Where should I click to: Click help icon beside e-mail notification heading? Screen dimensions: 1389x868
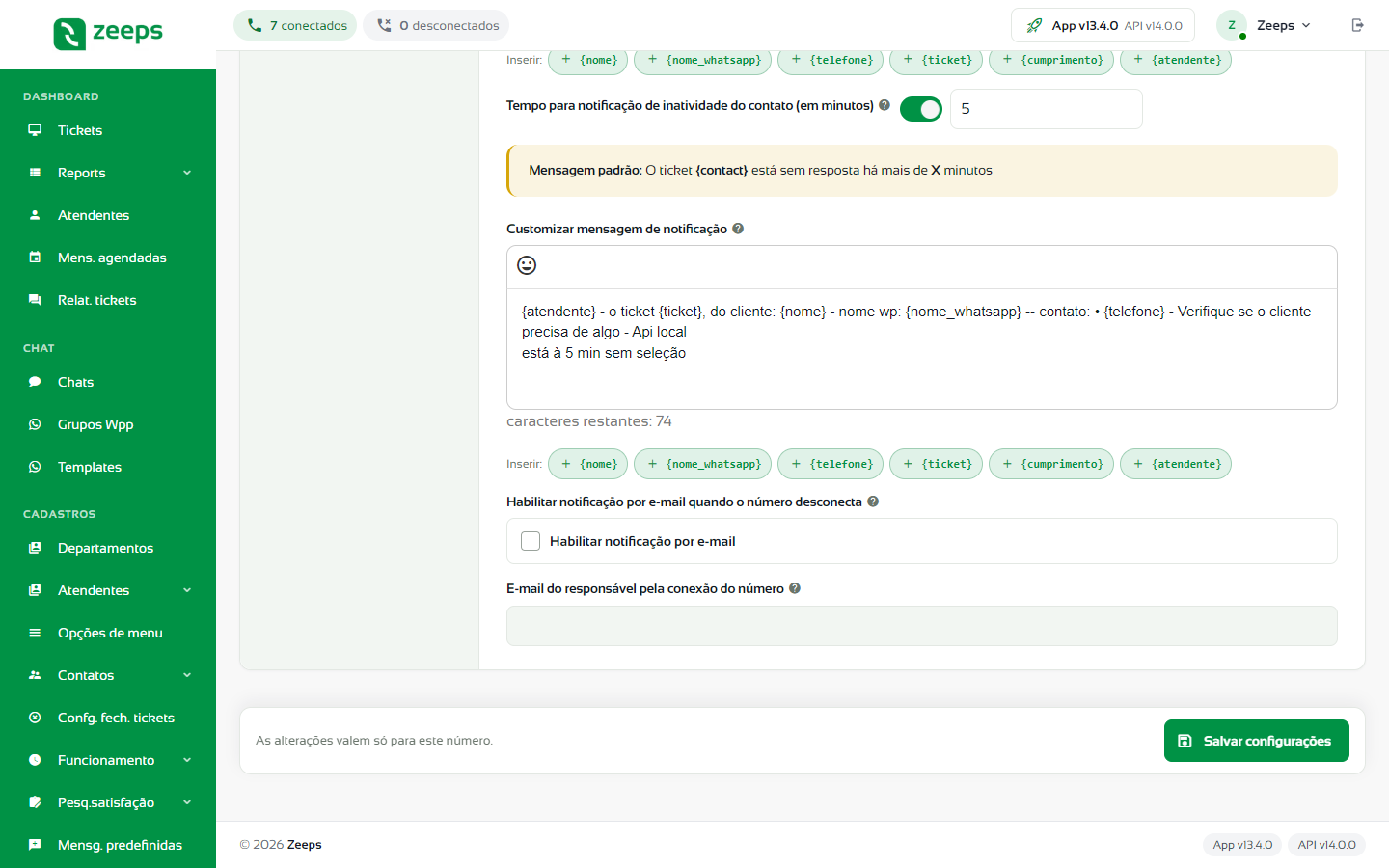click(873, 502)
